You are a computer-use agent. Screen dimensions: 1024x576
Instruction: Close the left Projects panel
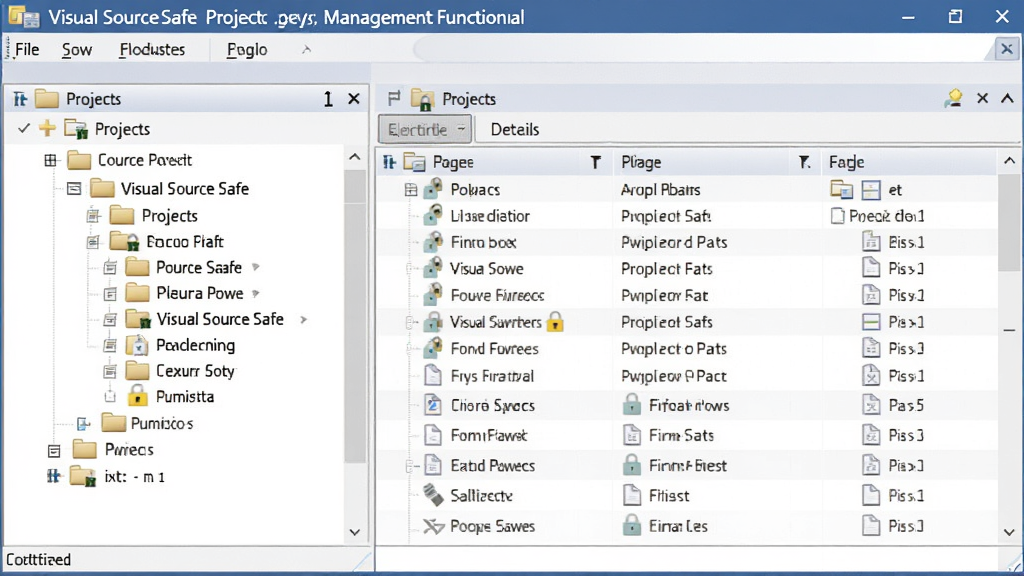[x=354, y=99]
